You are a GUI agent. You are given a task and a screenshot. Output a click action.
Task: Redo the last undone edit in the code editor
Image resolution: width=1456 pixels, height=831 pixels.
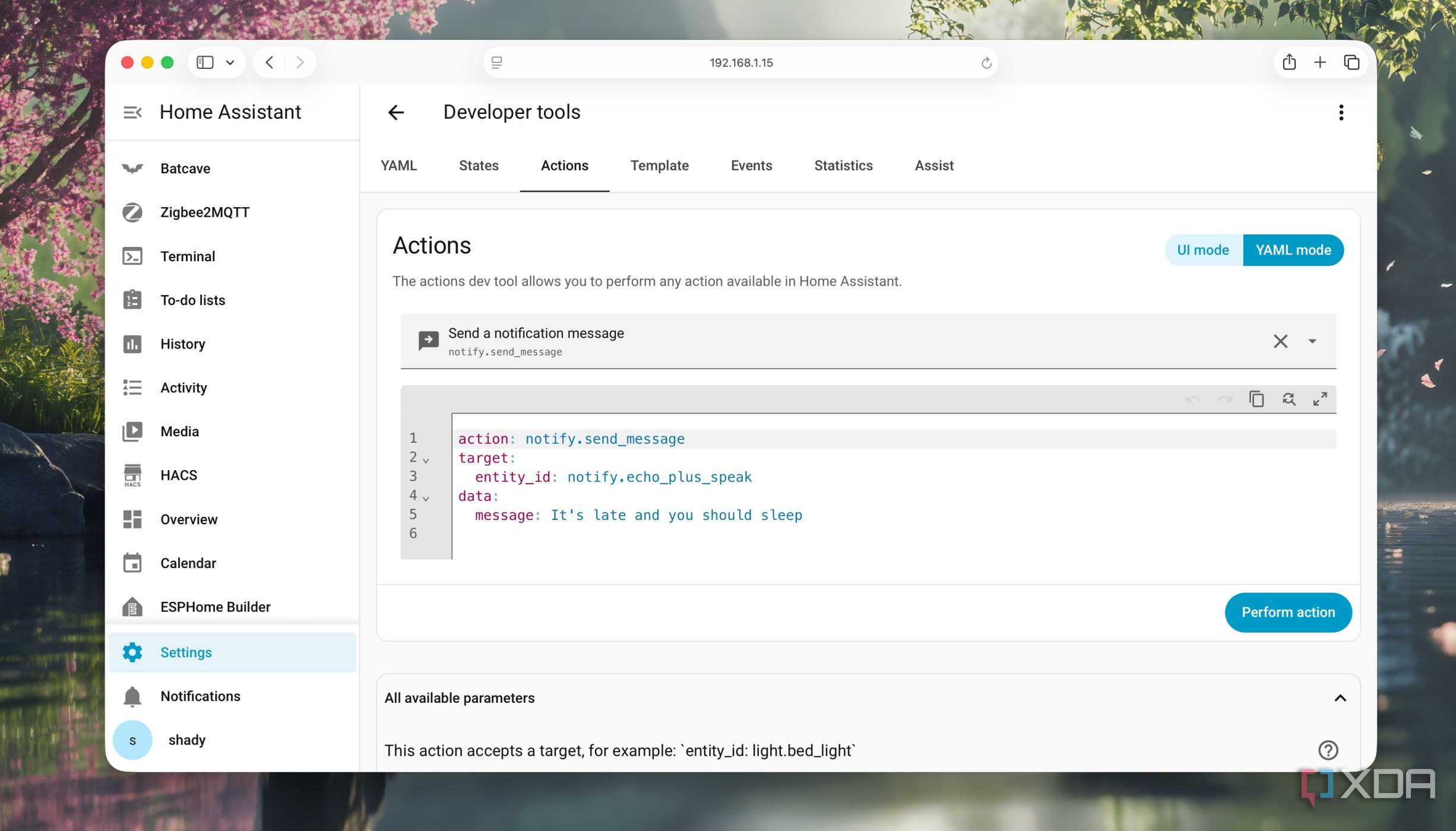pyautogui.click(x=1224, y=399)
